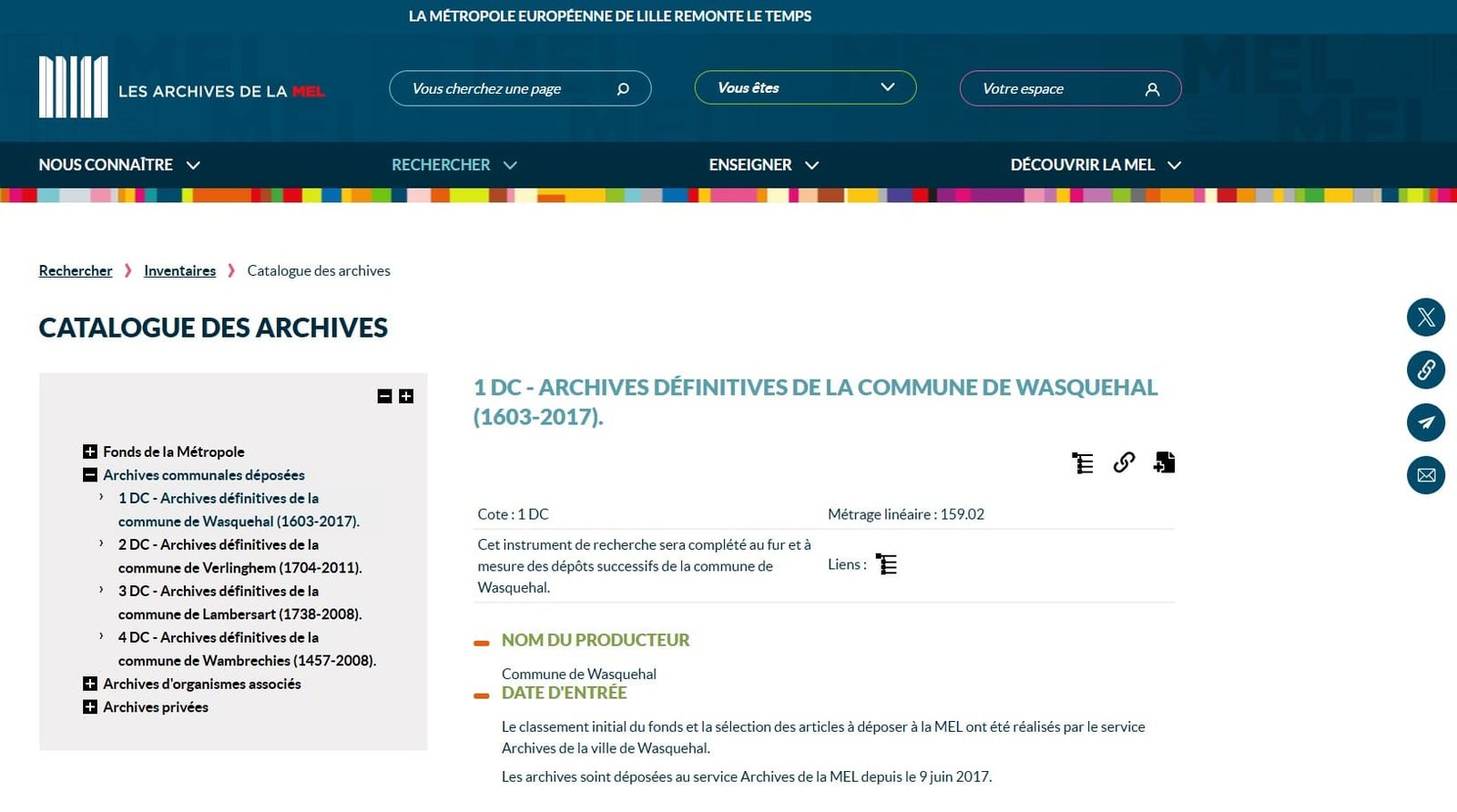Screen dimensions: 1457x812
Task: Expand the 2 DC Verlinghem arrow
Action: [101, 543]
